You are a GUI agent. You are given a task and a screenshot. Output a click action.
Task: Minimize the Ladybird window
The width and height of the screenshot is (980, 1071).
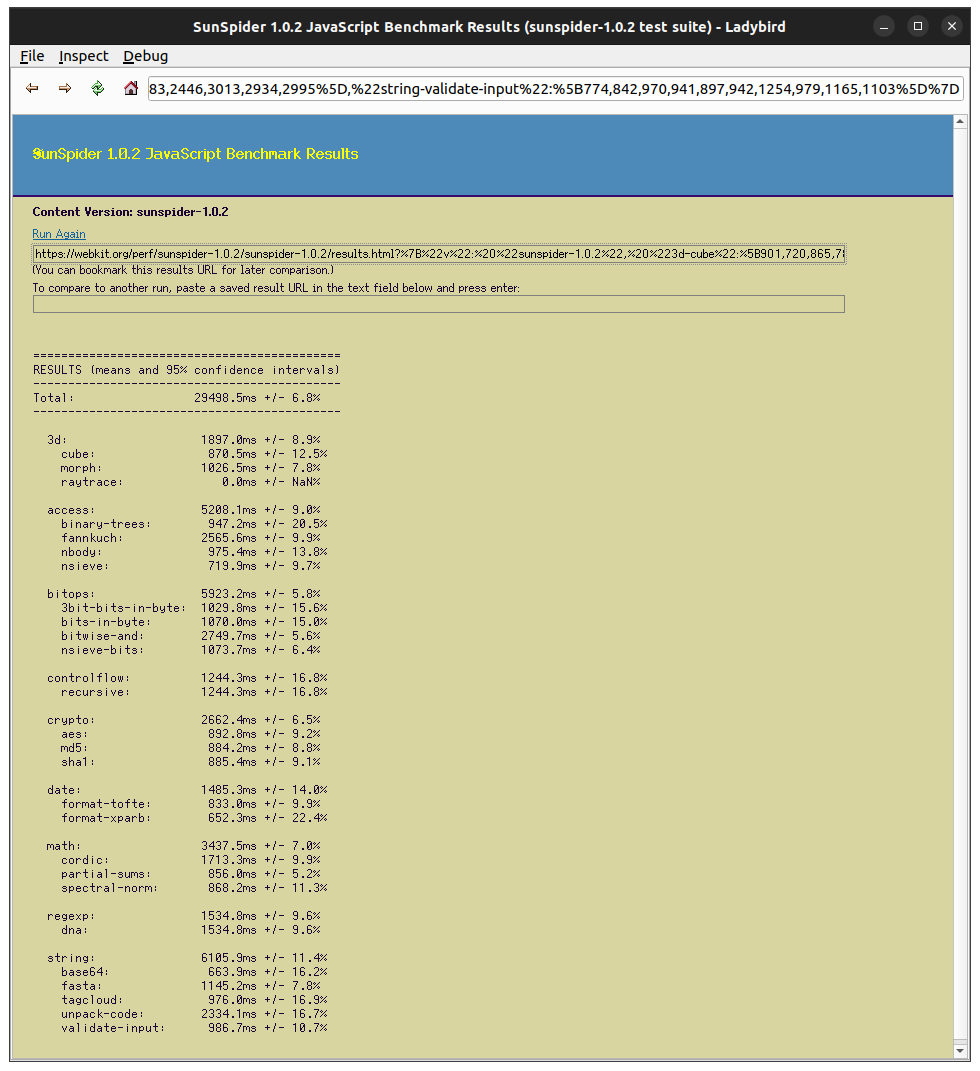[x=884, y=27]
